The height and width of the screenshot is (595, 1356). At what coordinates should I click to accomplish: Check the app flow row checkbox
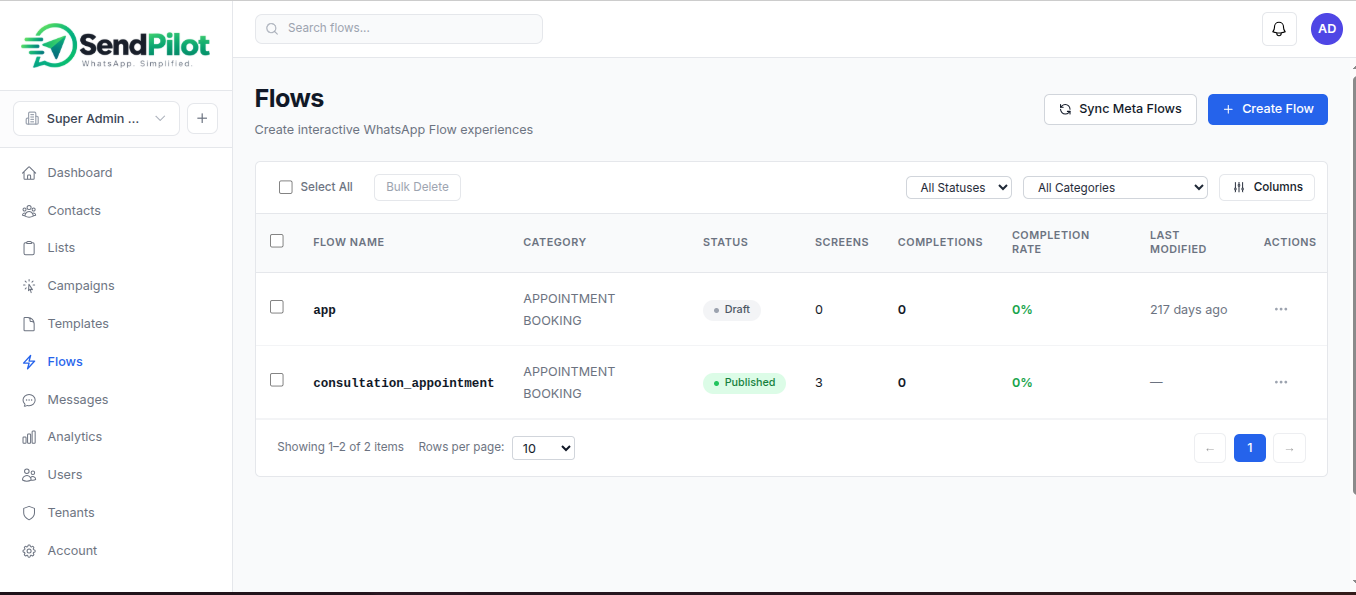[277, 307]
